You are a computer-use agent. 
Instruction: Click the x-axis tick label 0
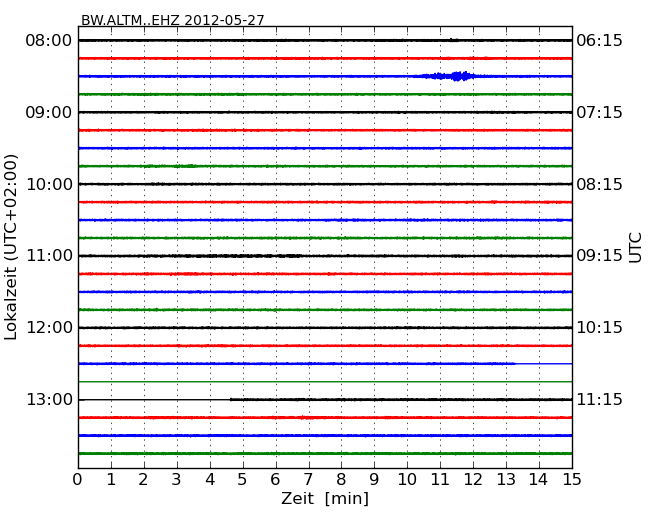(x=78, y=479)
